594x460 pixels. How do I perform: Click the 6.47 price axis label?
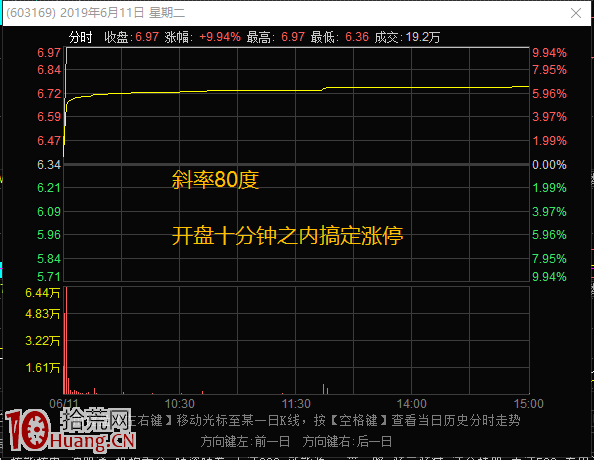pos(49,141)
